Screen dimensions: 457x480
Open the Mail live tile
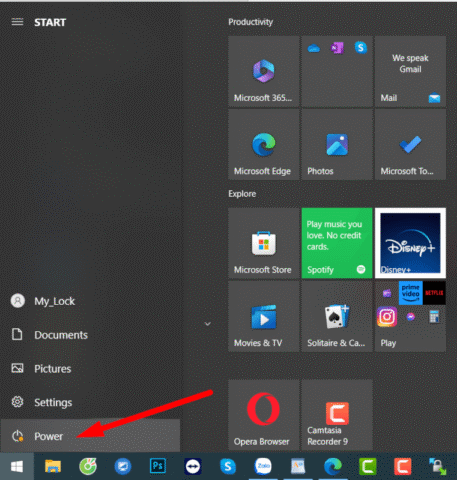[410, 71]
